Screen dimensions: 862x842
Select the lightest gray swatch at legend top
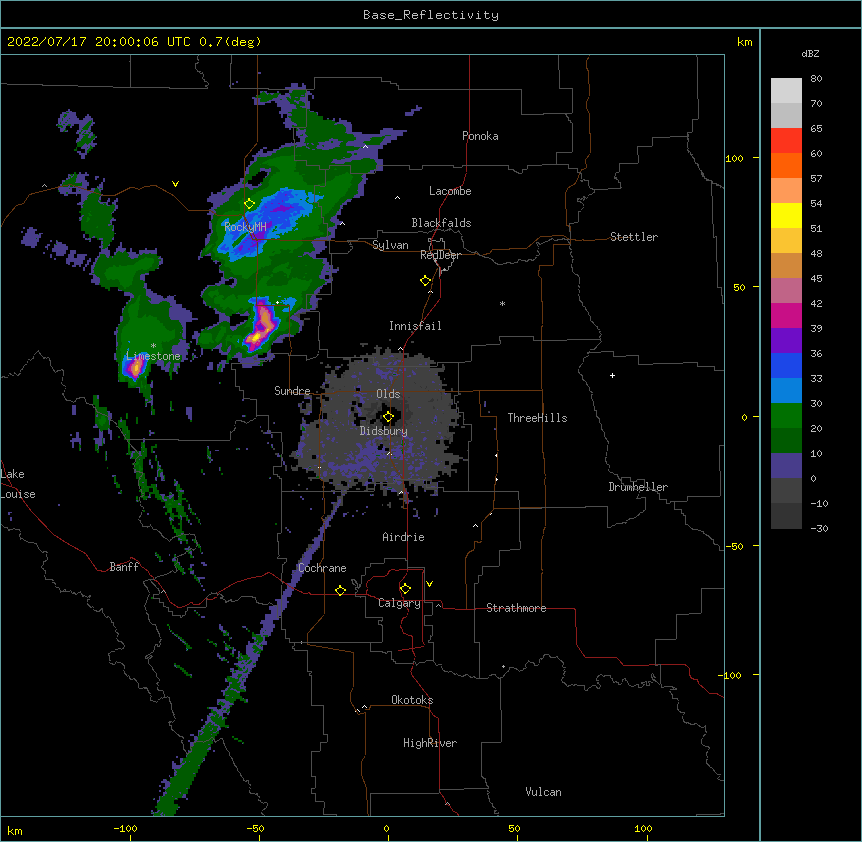pyautogui.click(x=786, y=90)
